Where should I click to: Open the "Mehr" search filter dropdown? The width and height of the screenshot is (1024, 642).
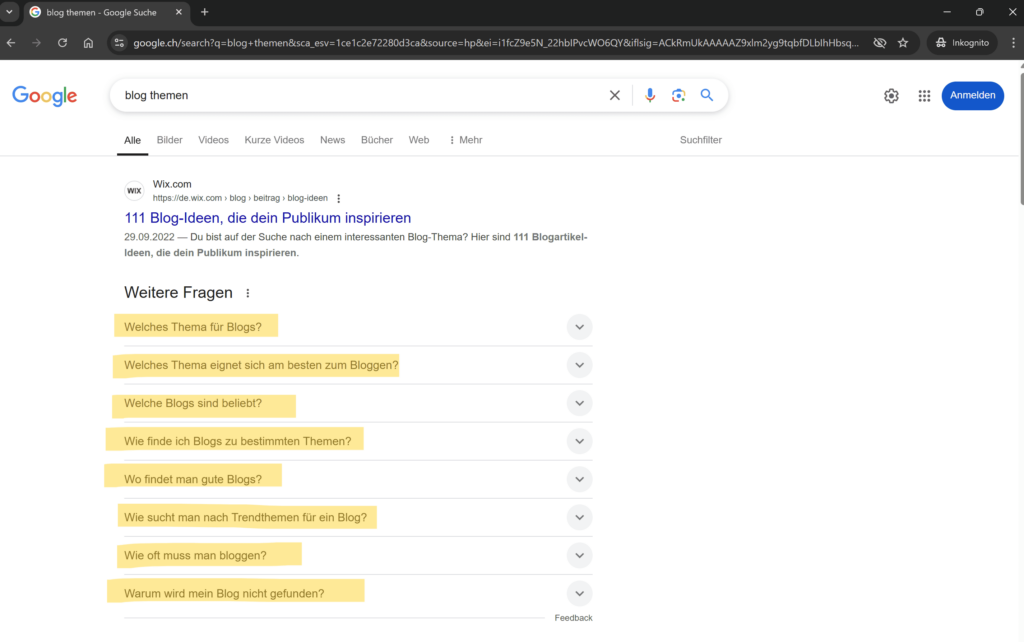coord(465,140)
